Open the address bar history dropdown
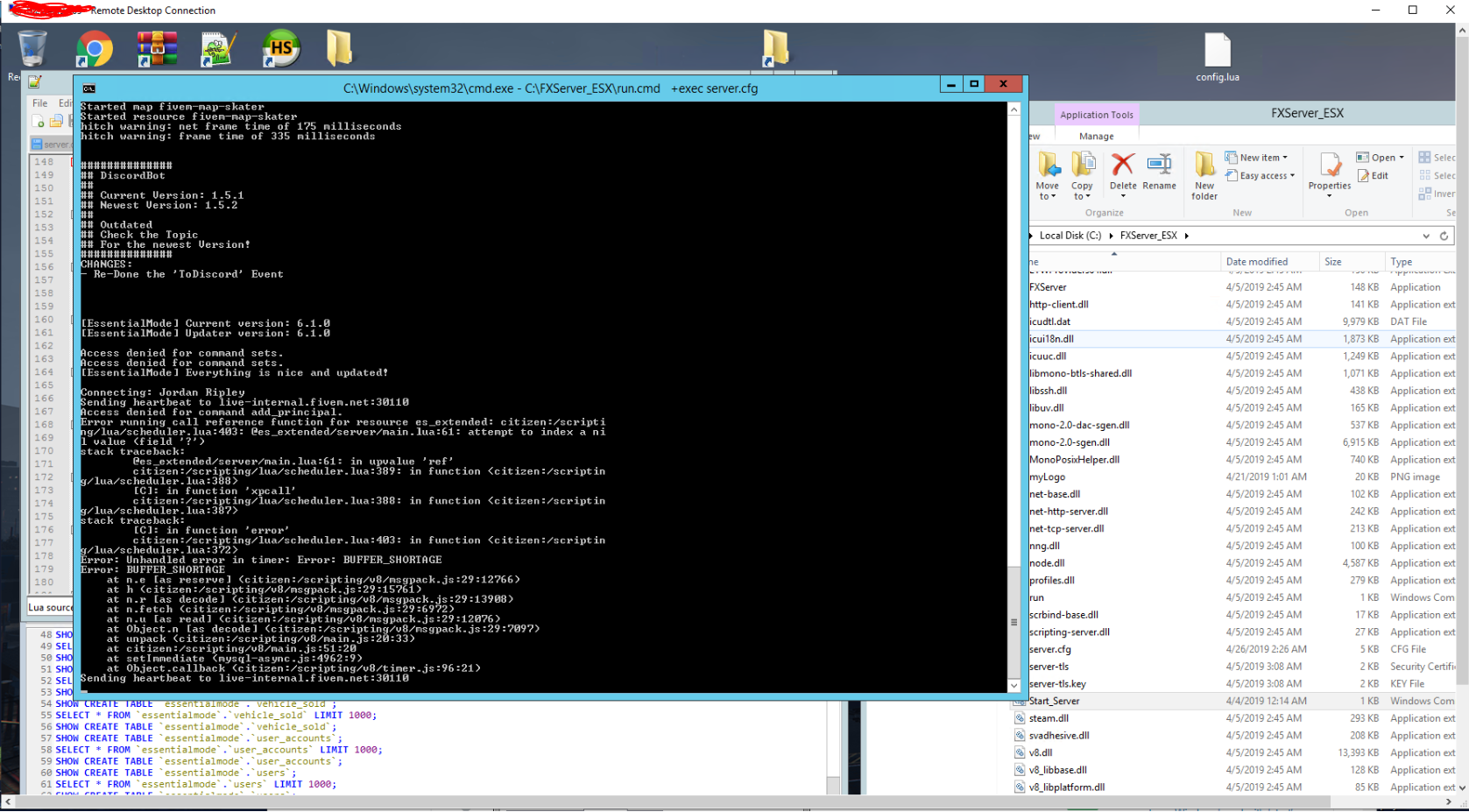This screenshot has width=1469, height=812. (x=1426, y=236)
